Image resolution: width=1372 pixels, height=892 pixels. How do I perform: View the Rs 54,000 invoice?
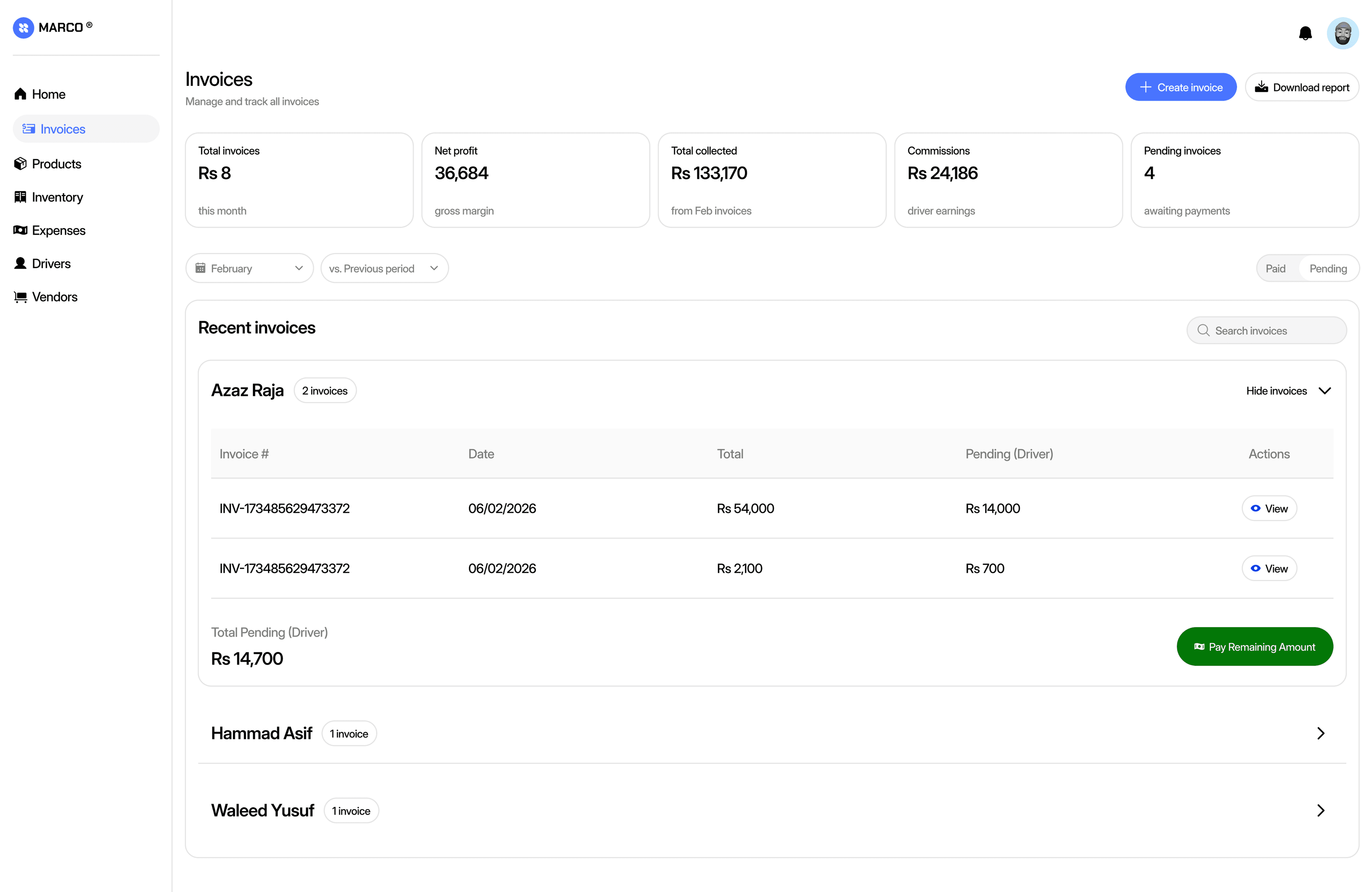(1269, 509)
